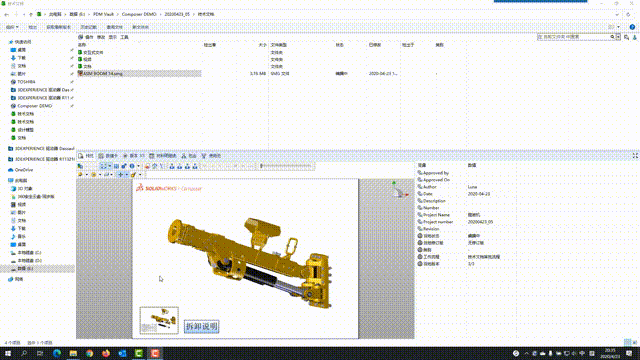Click the paintbrush icon on second toolbar row
Image resolution: width=640 pixels, height=360 pixels.
point(133,175)
